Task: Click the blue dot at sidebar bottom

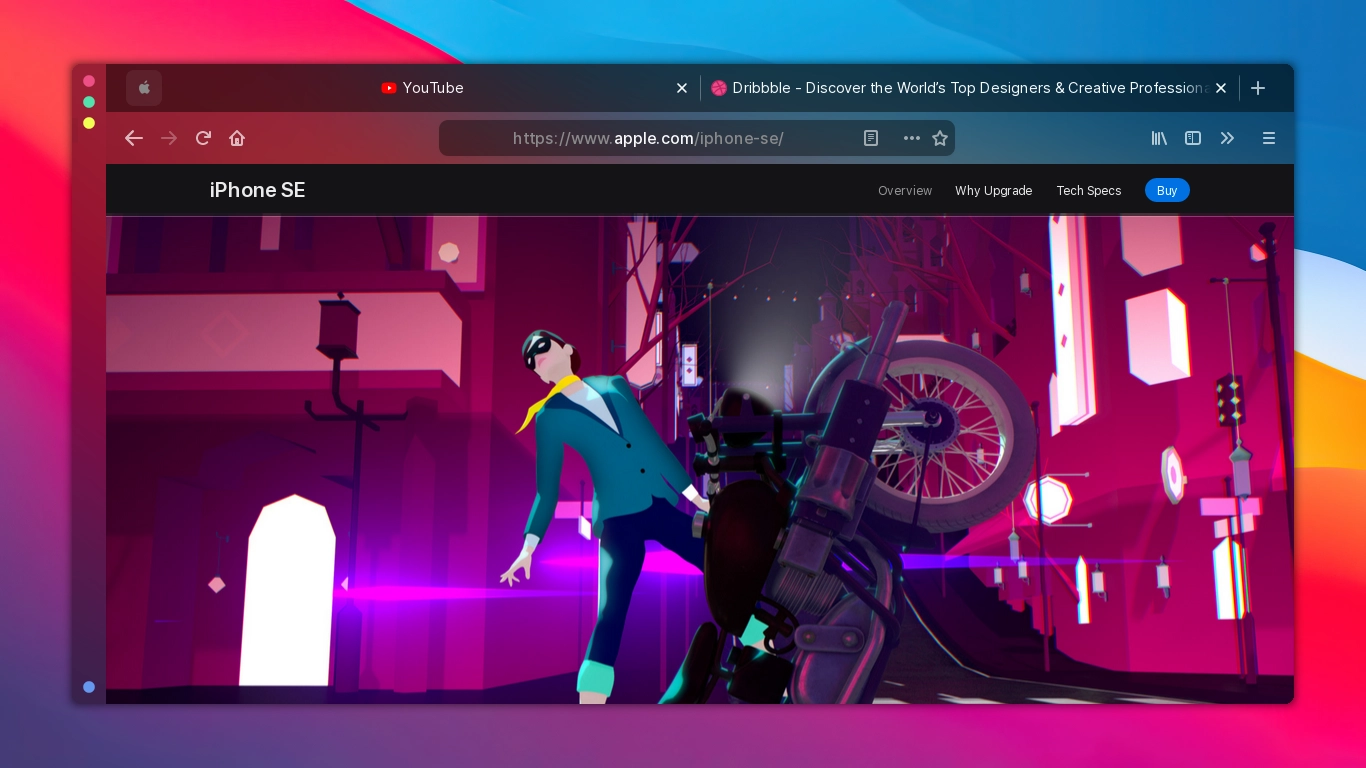Action: pos(89,687)
